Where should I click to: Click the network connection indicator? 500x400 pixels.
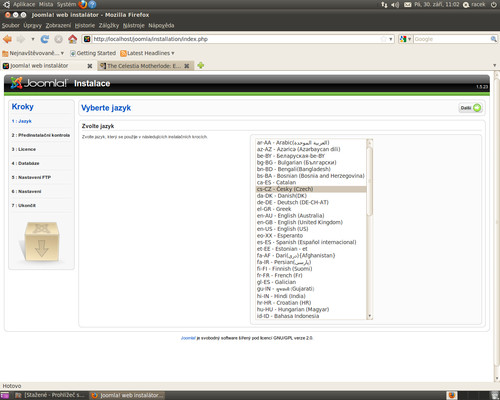[x=384, y=5]
